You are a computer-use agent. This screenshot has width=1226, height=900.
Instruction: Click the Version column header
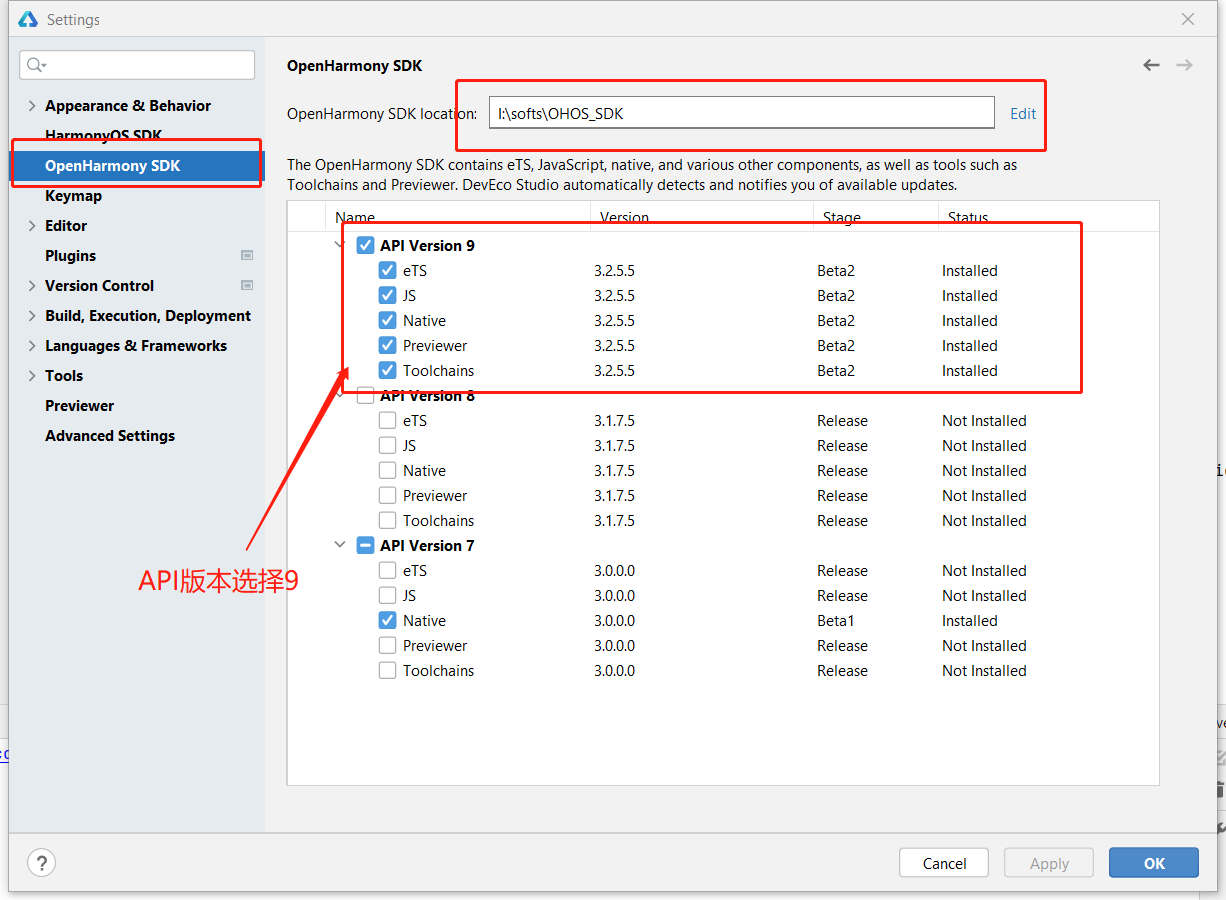pyautogui.click(x=624, y=217)
